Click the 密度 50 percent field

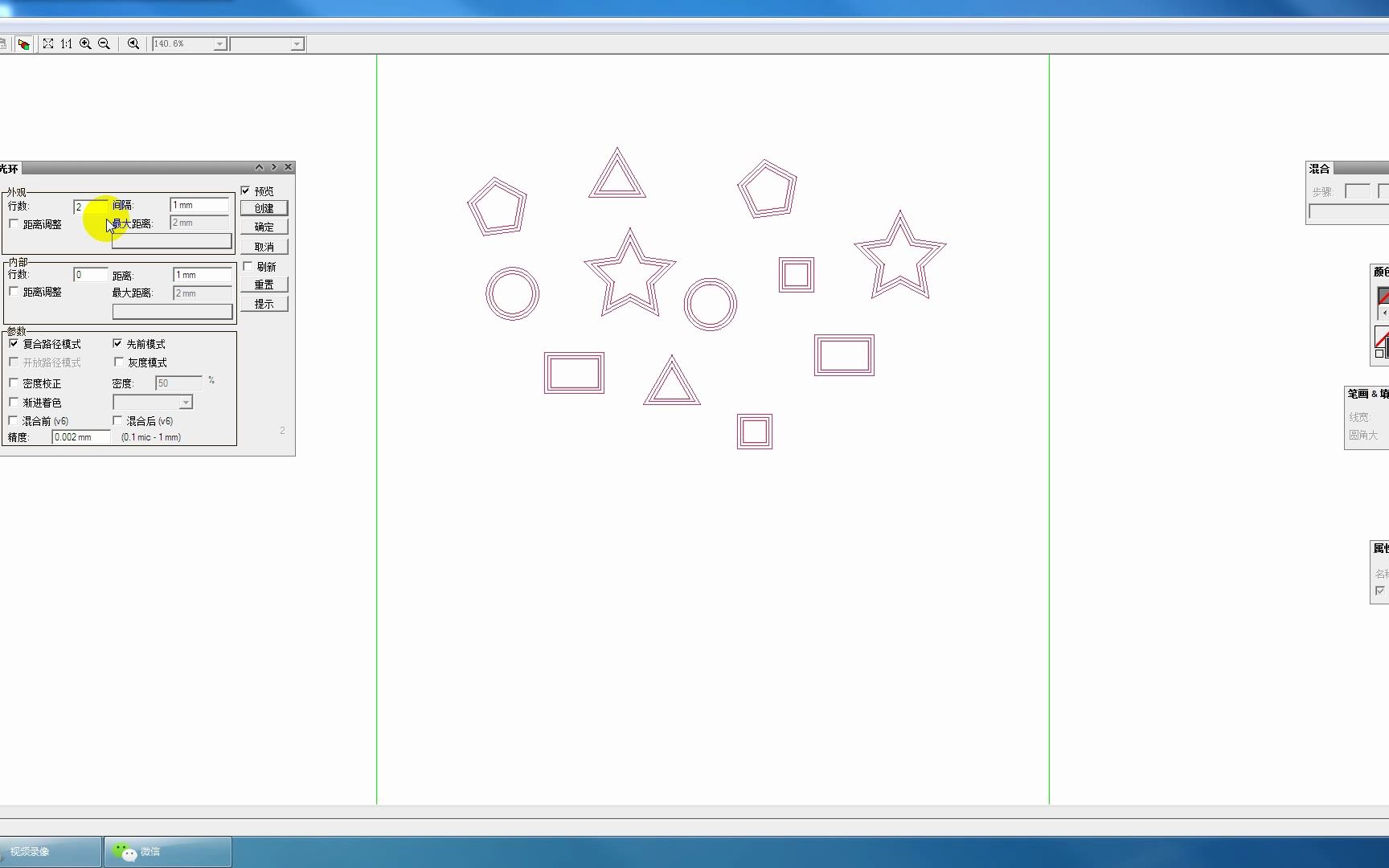(178, 383)
